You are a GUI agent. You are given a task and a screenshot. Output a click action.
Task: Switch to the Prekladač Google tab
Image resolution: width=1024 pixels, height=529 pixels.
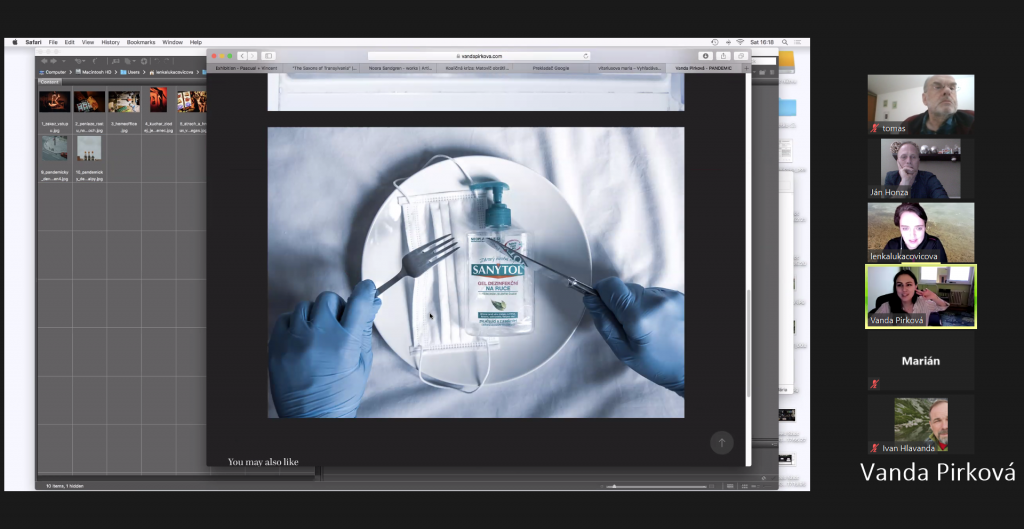(x=551, y=68)
